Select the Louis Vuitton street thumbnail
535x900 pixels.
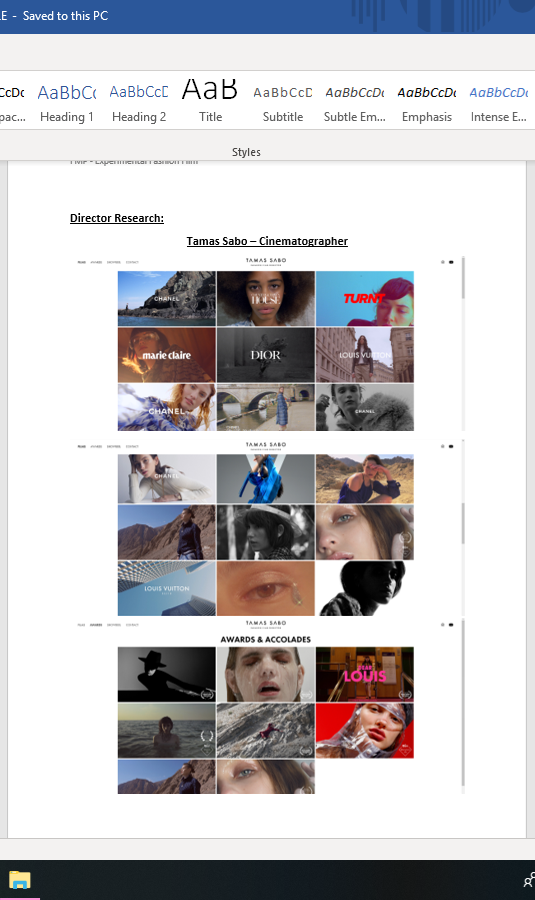[x=365, y=355]
